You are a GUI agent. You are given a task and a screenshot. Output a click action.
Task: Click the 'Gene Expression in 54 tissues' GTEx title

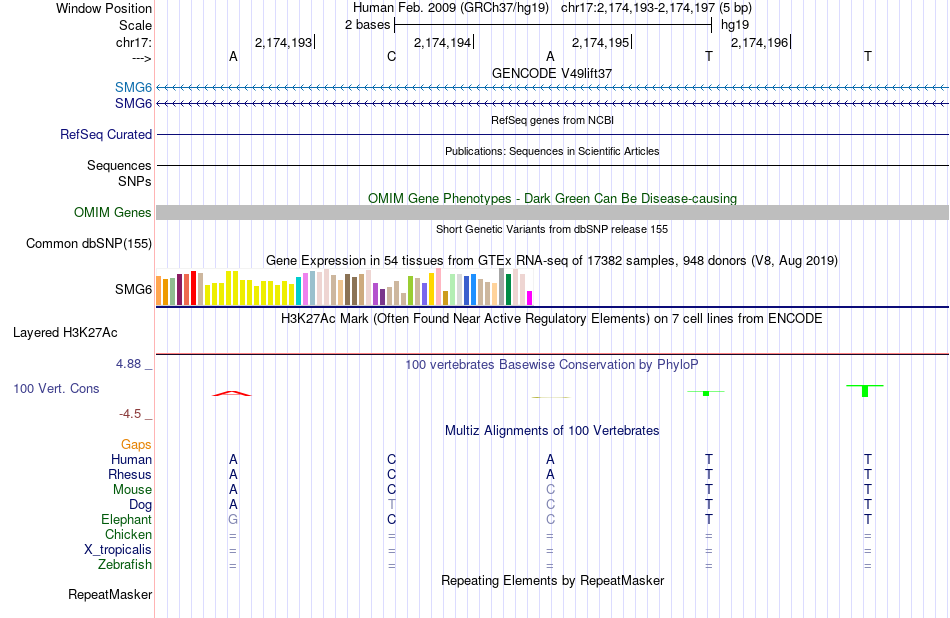point(552,261)
